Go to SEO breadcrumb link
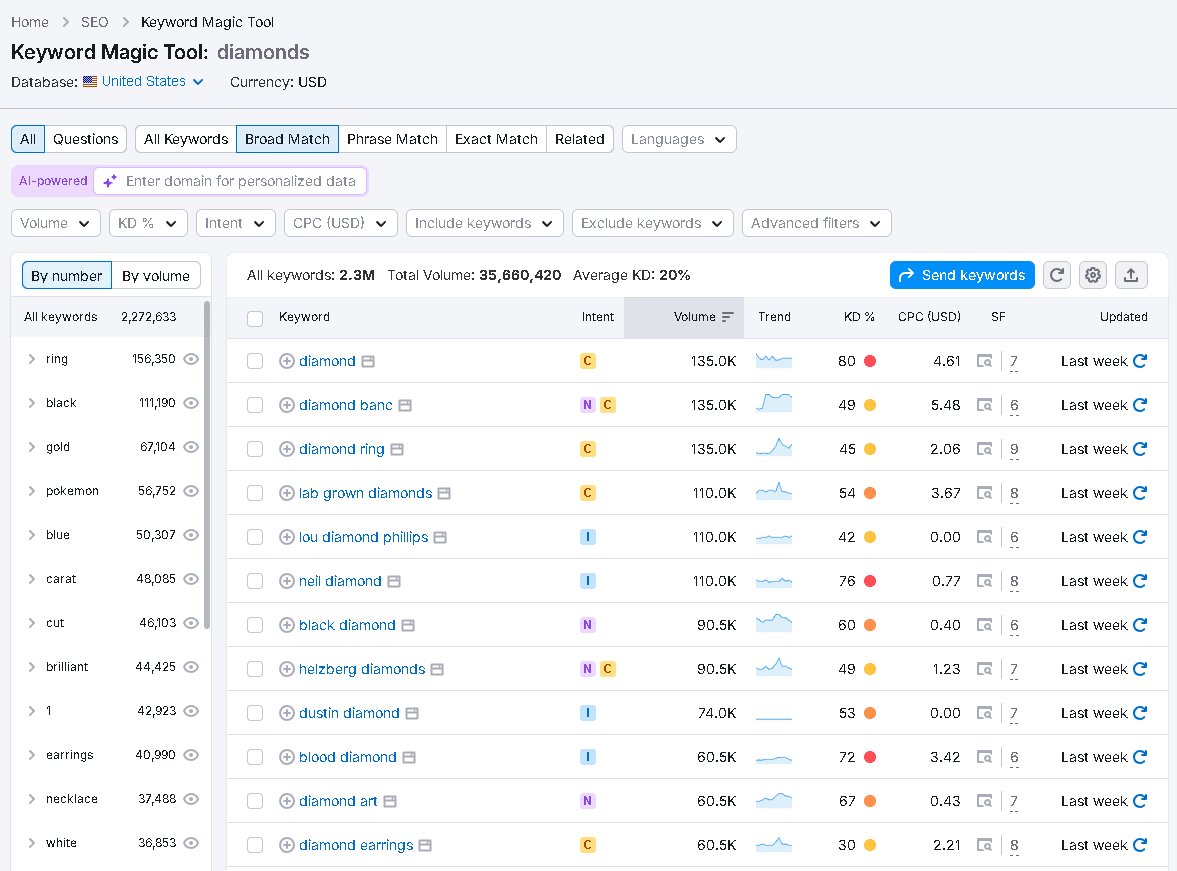Image resolution: width=1177 pixels, height=871 pixels. pos(95,22)
